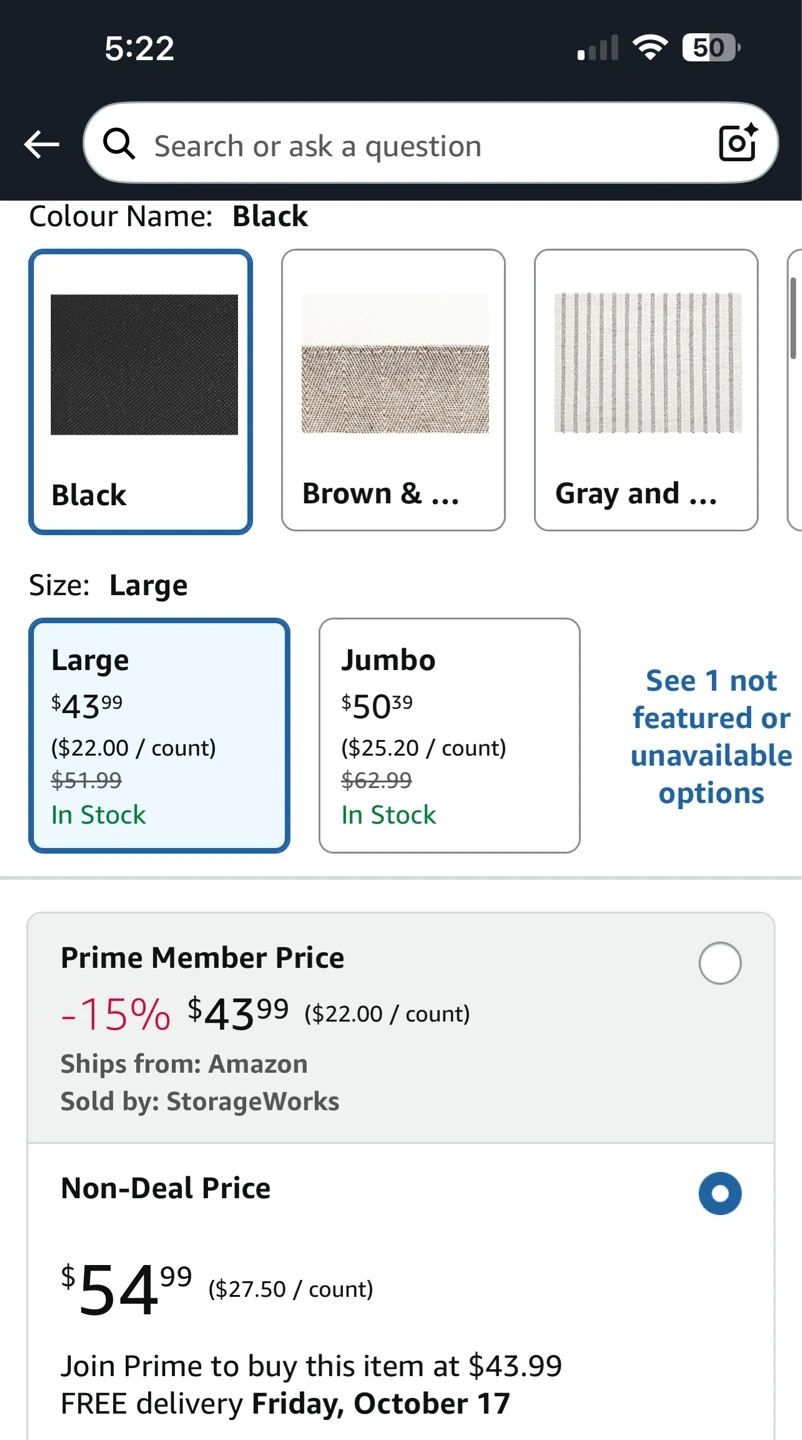Select the Non-Deal Price radio button
Screen dimensions: 802x1440
[x=720, y=1193]
